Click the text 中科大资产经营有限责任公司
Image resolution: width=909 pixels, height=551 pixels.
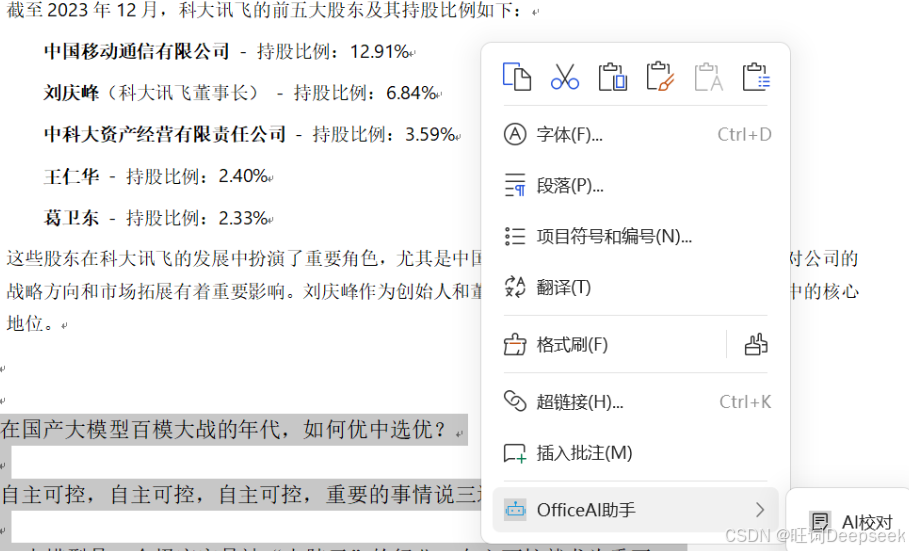point(165,135)
